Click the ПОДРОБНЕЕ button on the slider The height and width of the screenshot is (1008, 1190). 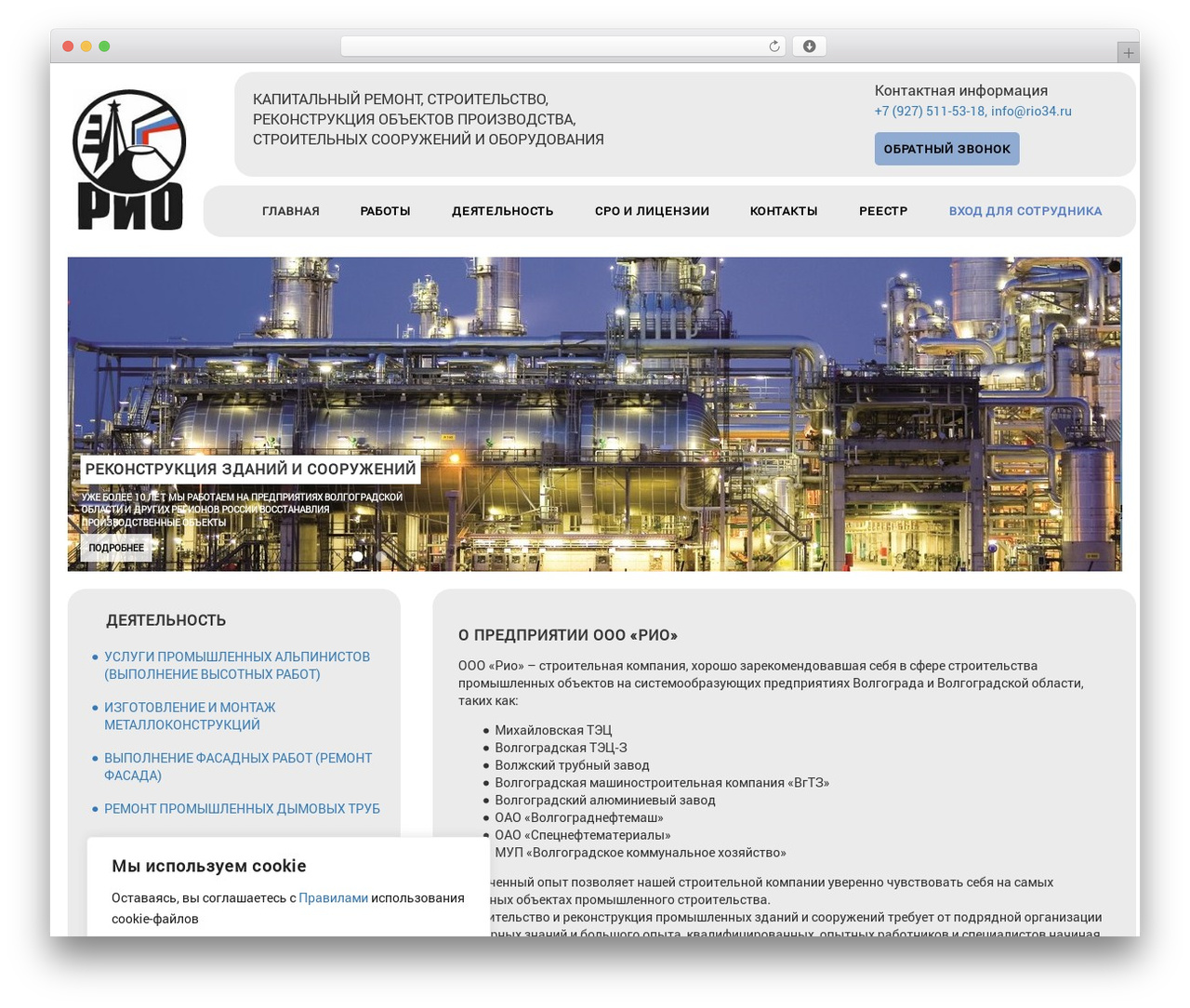116,548
